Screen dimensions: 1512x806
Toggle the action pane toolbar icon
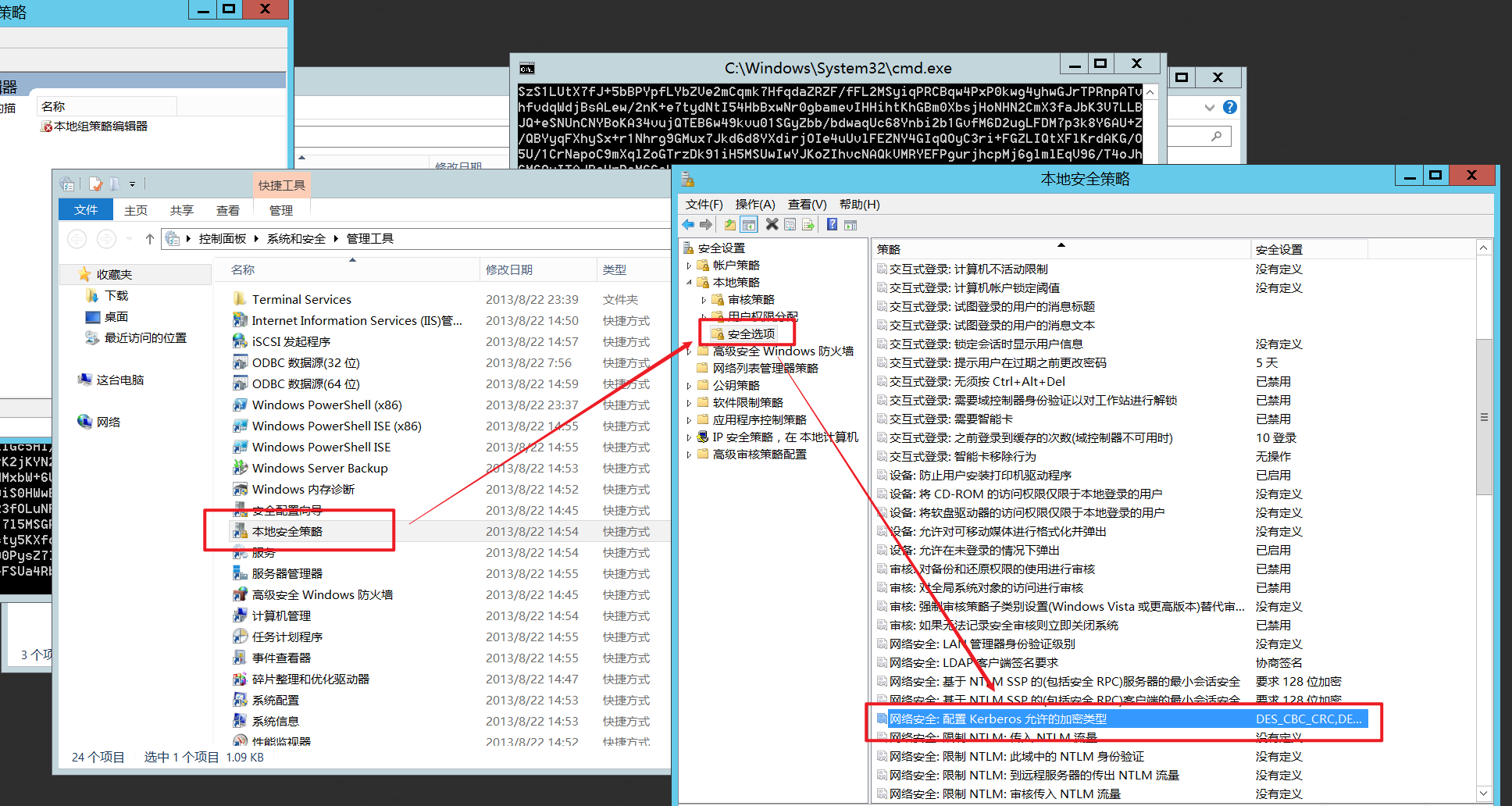click(850, 225)
